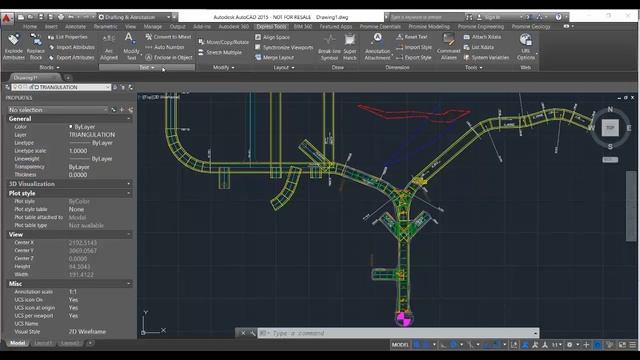Click Export Style in Dimension panel
Viewport: 640px width, 360px height.
tap(413, 58)
